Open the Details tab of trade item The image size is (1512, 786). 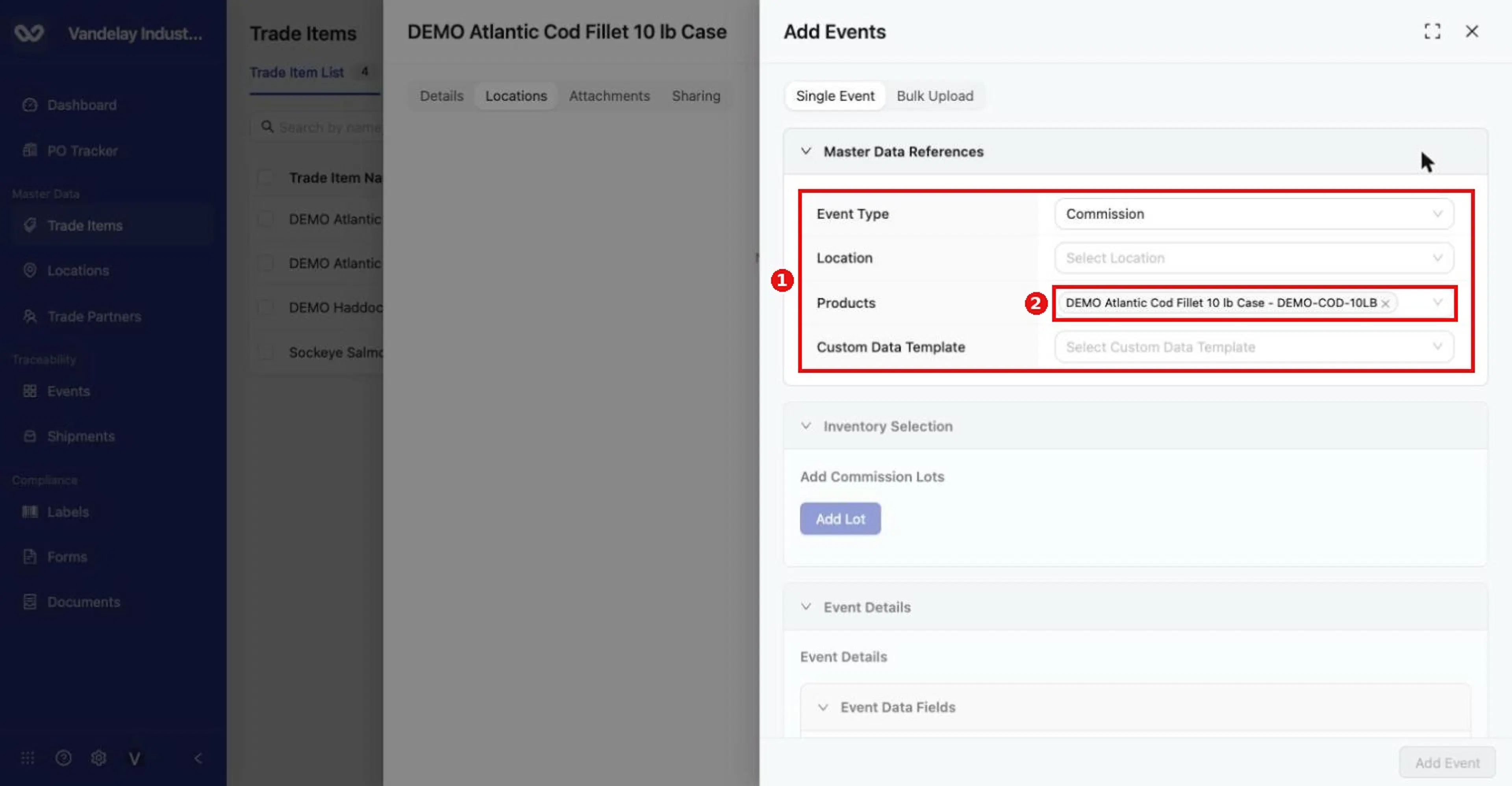[x=441, y=96]
